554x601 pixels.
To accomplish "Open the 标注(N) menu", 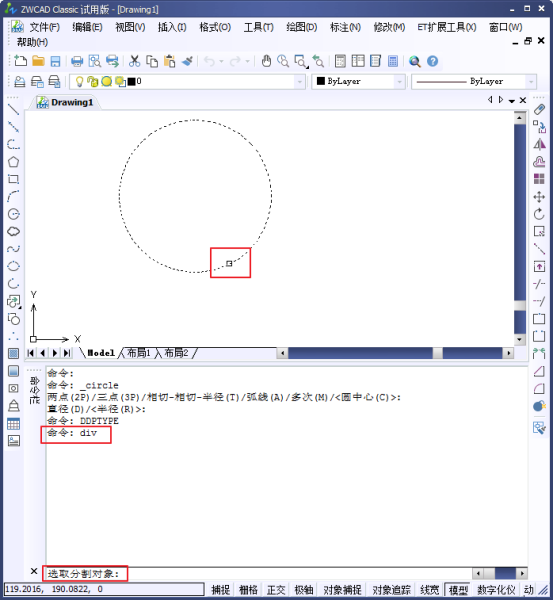I will tap(345, 27).
